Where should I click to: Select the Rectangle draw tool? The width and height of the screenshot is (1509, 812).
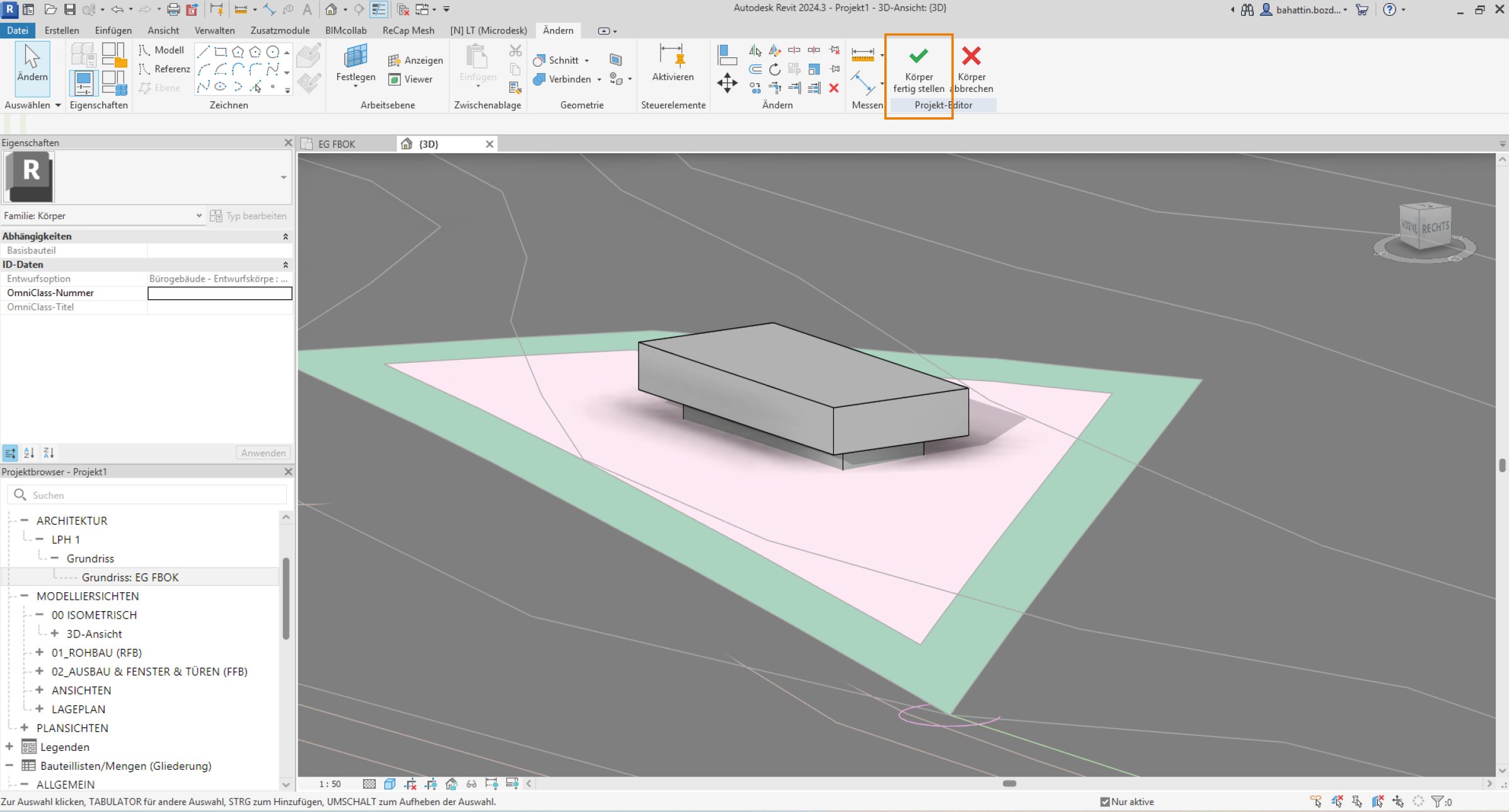coord(221,52)
